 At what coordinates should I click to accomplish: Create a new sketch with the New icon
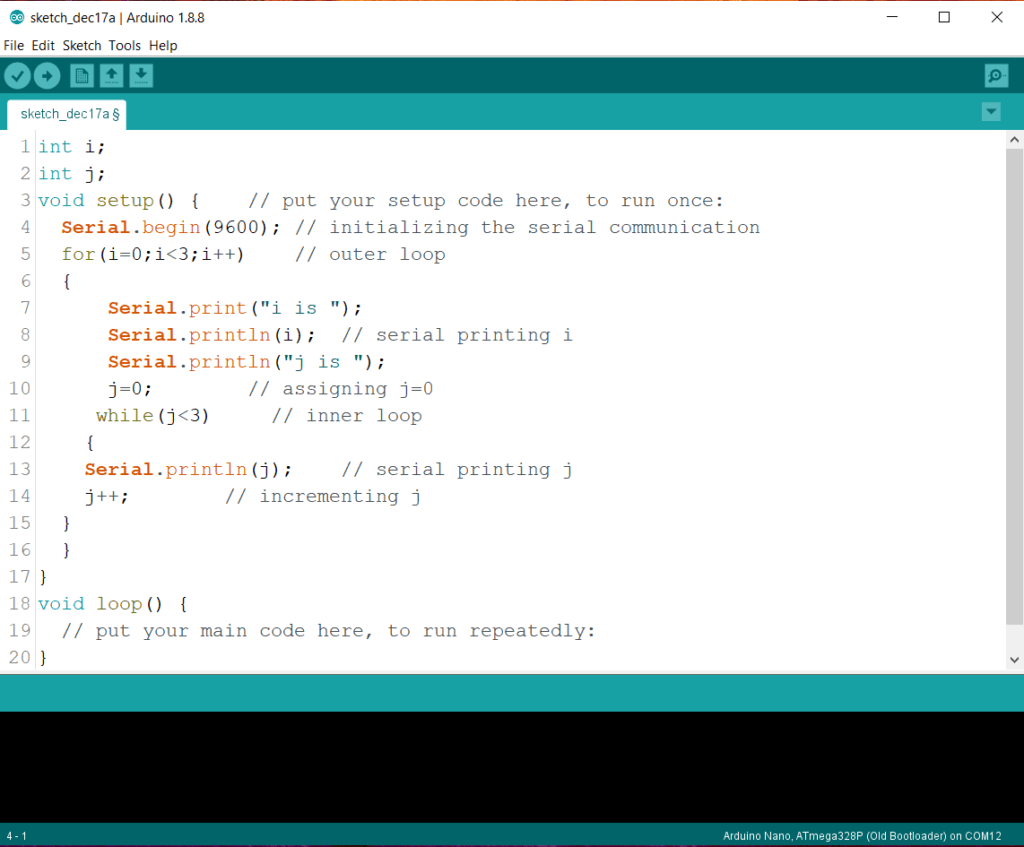[81, 75]
